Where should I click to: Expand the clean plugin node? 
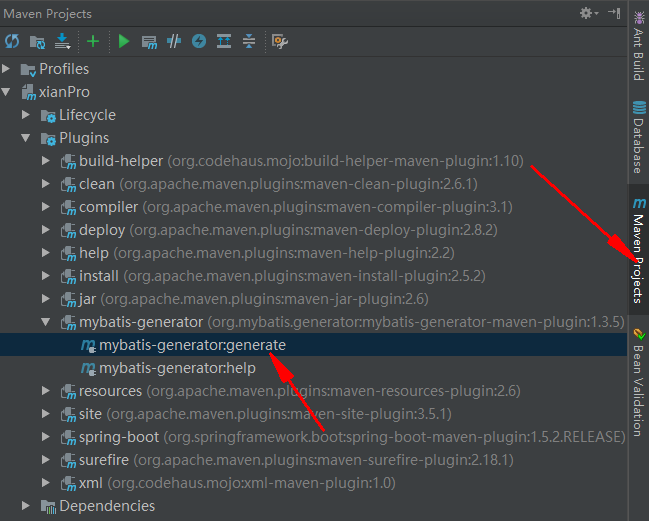(46, 184)
